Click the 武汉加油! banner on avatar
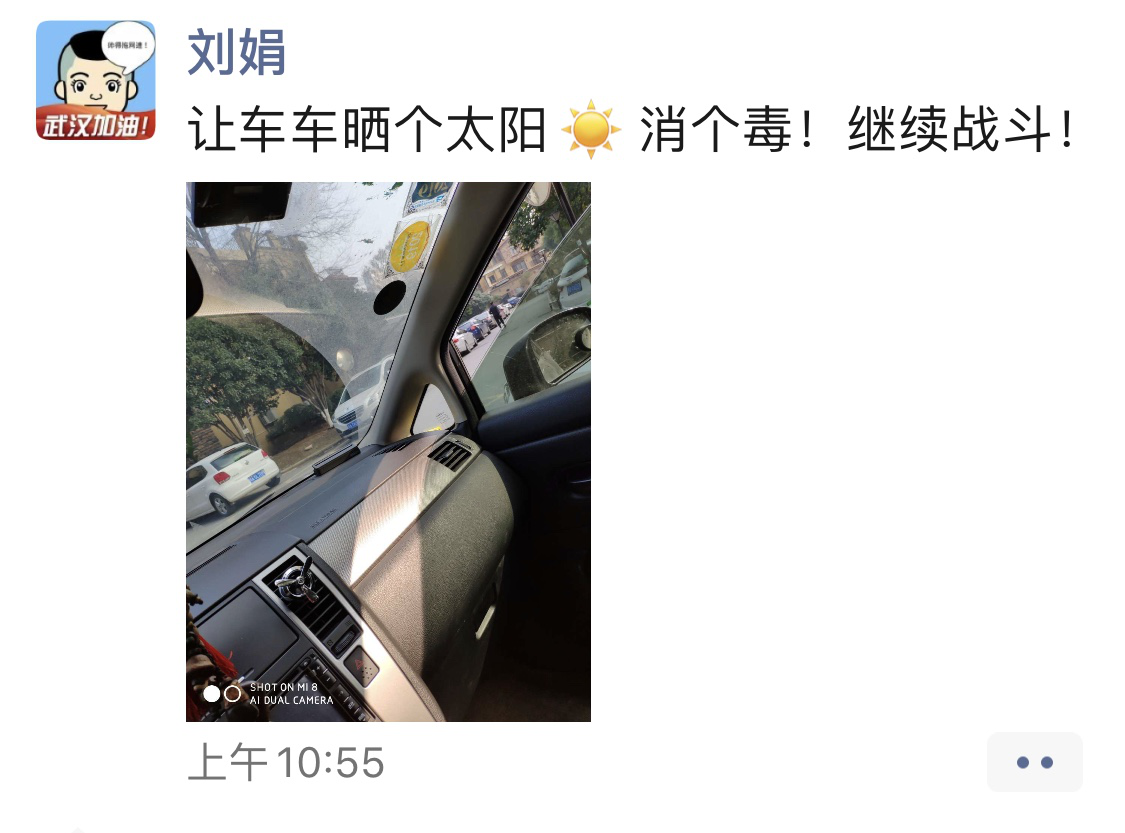Viewport: 1125px width, 833px height. 95,125
